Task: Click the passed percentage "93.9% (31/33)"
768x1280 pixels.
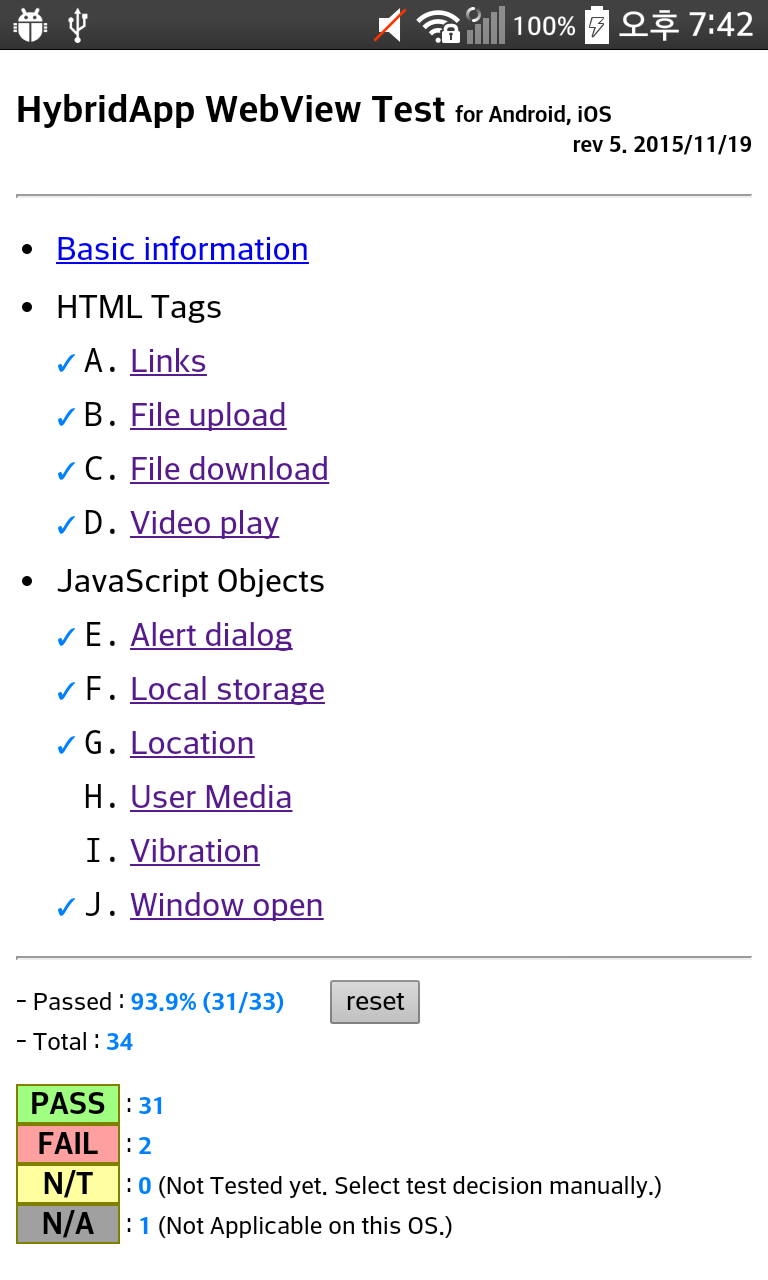Action: click(x=207, y=1001)
